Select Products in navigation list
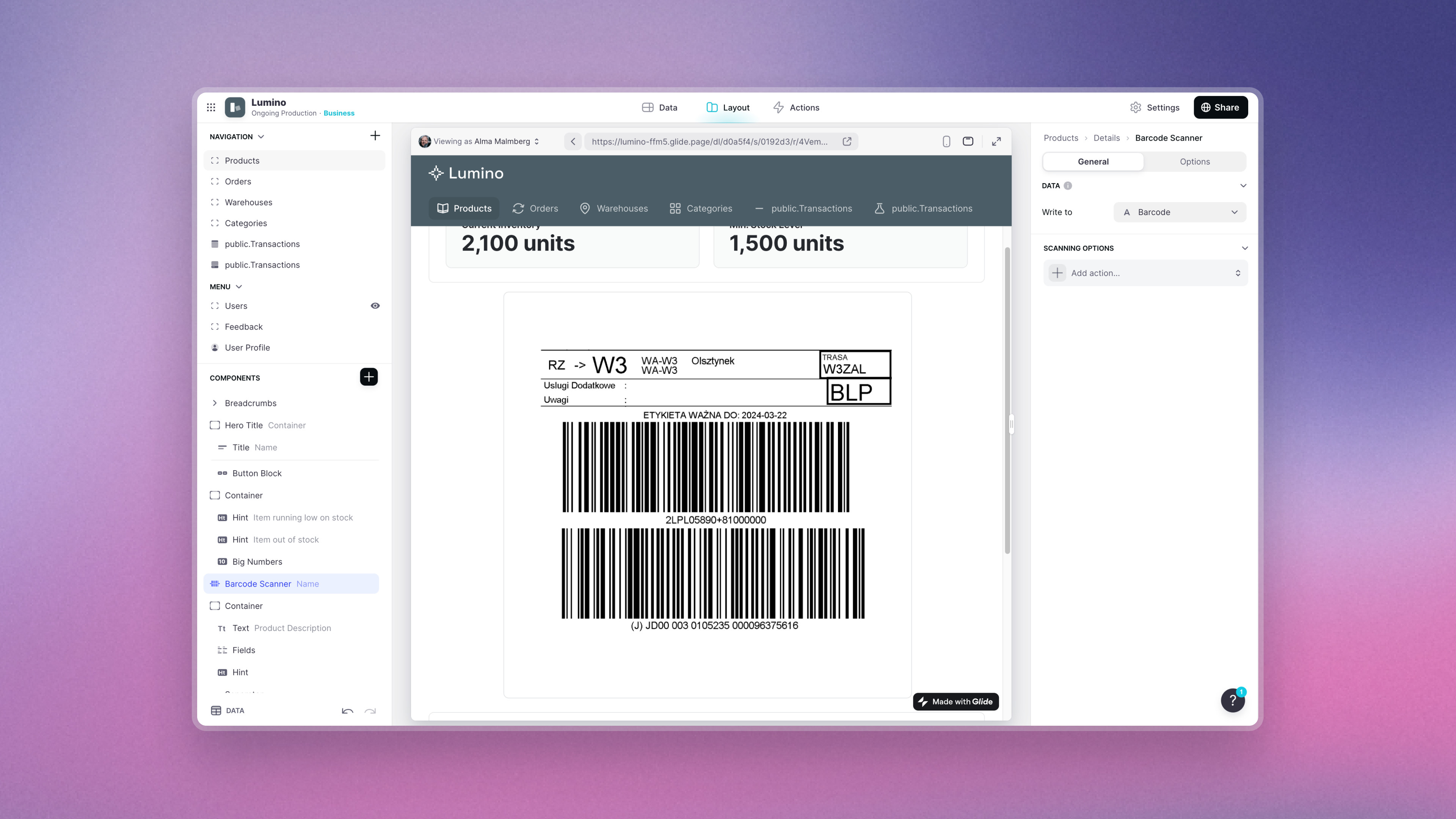The height and width of the screenshot is (819, 1456). pos(294,160)
